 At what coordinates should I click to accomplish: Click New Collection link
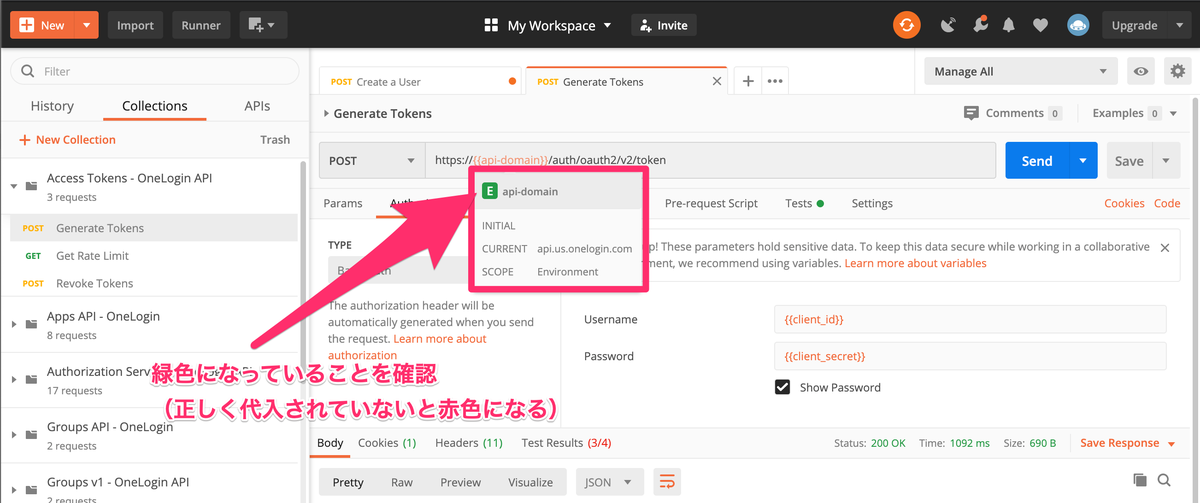pos(67,140)
